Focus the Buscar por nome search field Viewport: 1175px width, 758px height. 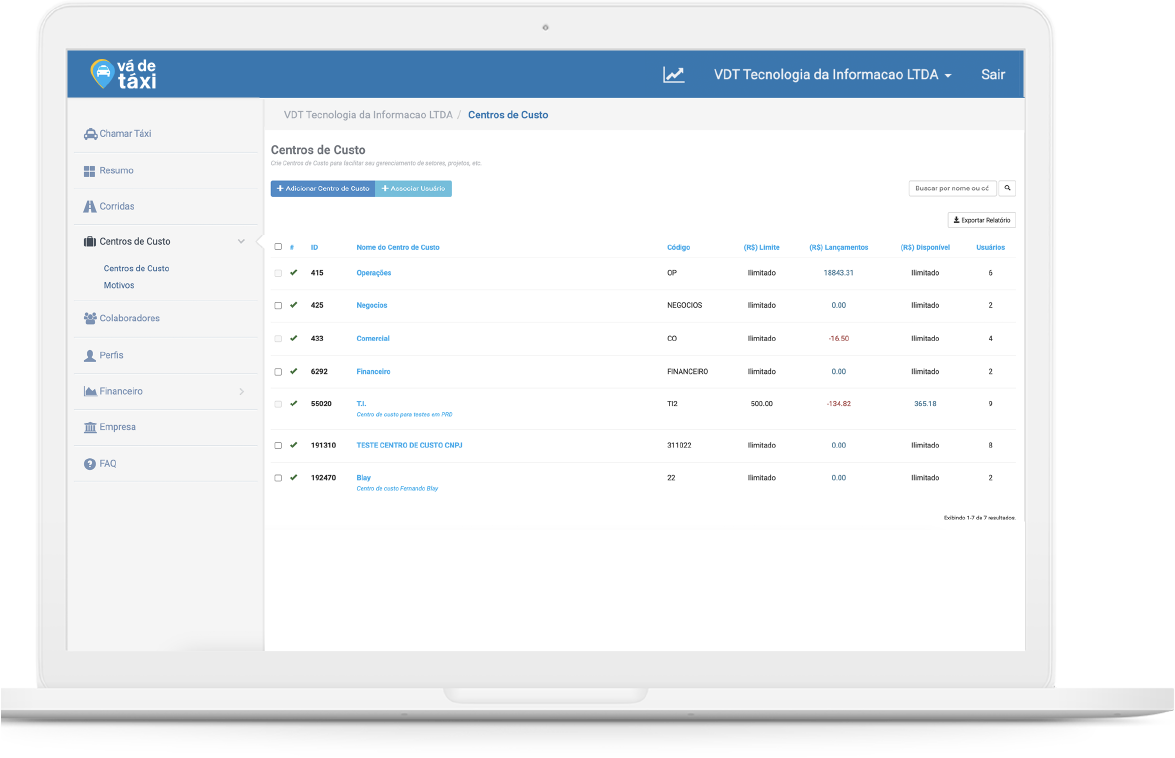tap(952, 189)
